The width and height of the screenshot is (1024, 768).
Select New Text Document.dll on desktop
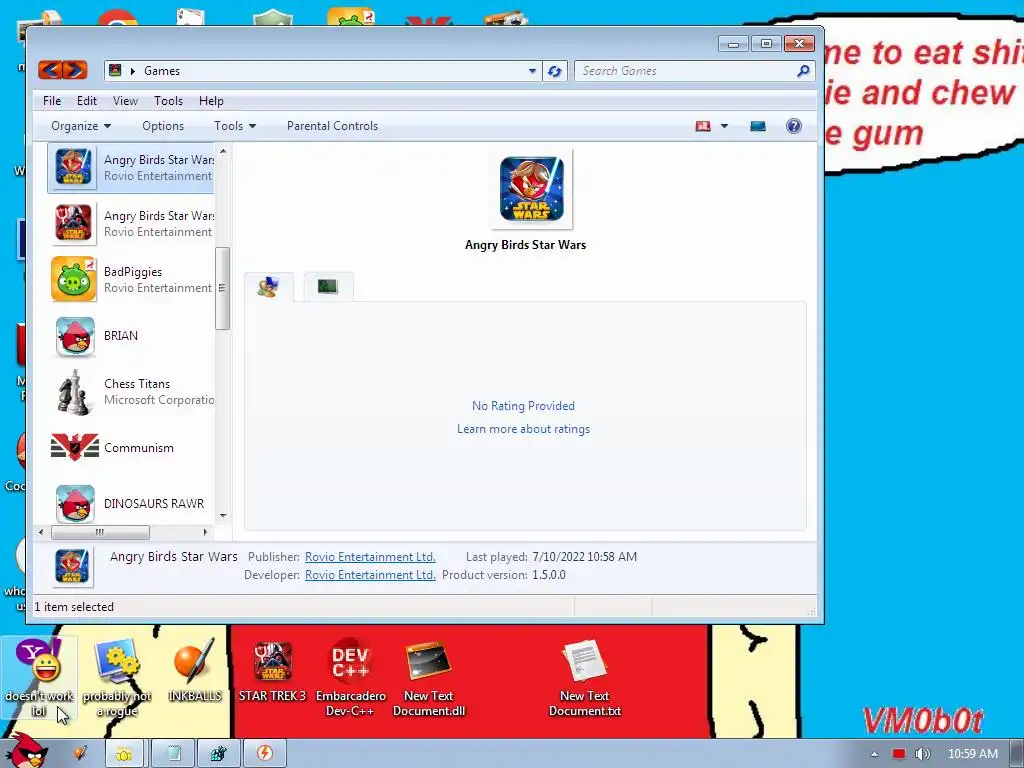[428, 677]
